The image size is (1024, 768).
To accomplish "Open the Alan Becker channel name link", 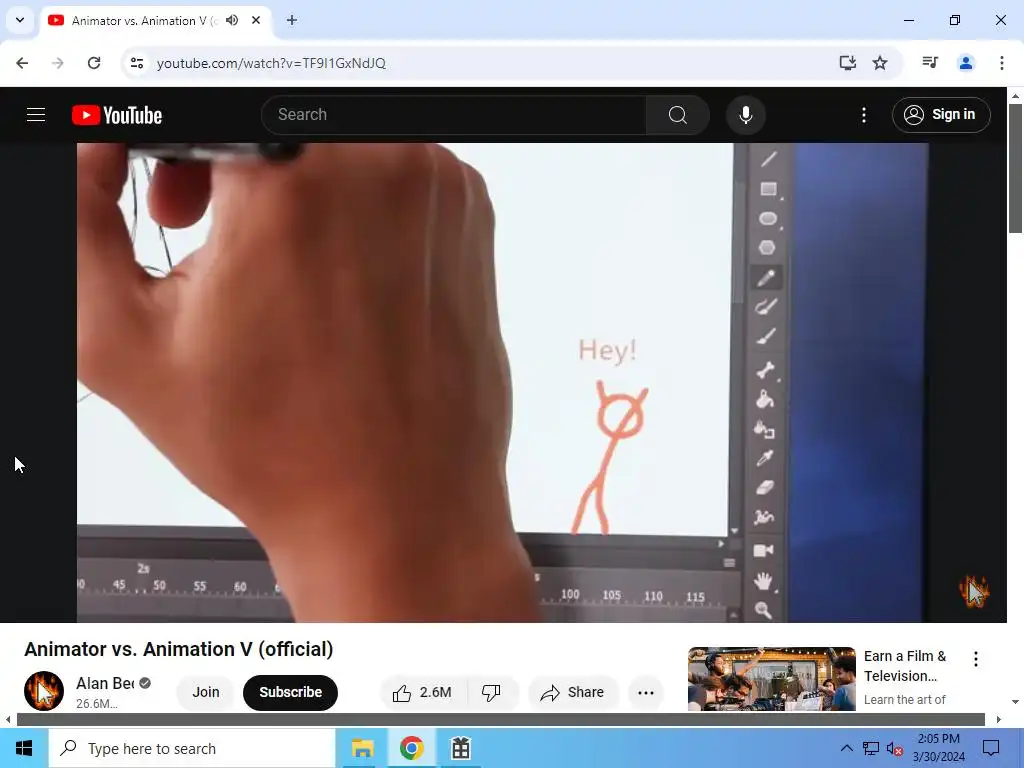I will 104,683.
